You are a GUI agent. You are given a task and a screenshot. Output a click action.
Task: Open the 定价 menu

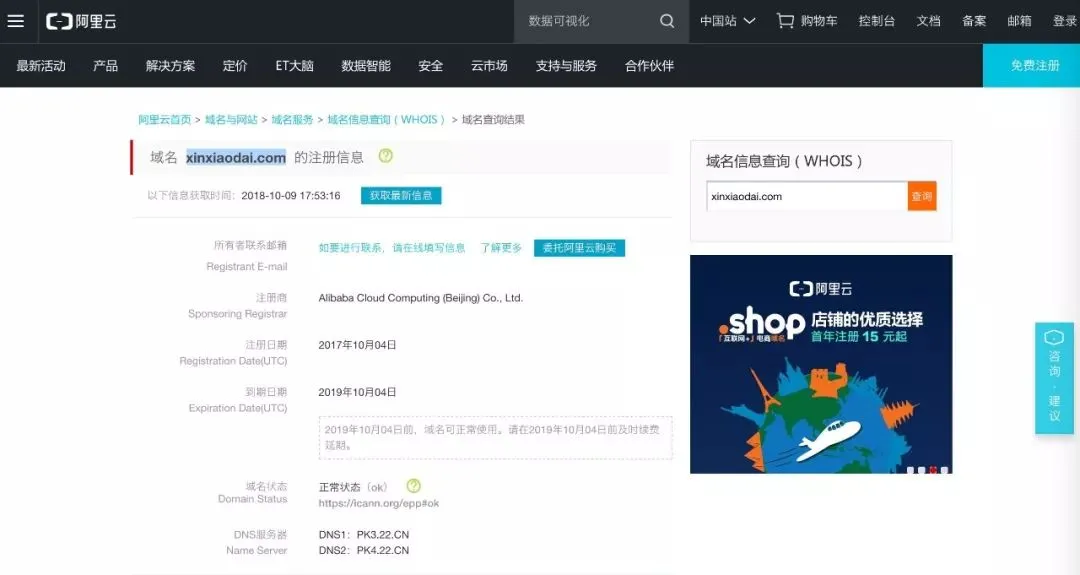tap(235, 65)
